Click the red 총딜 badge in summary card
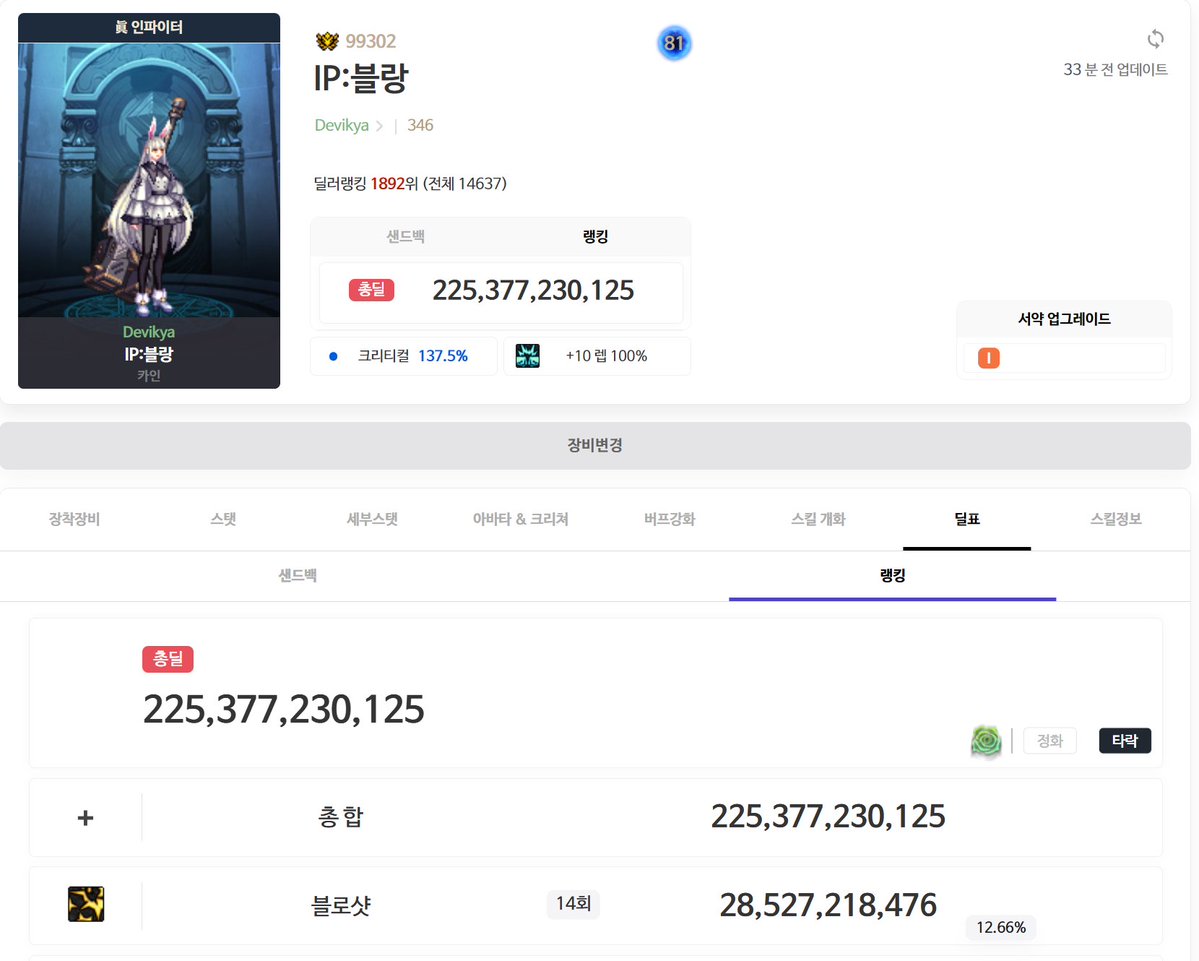The height and width of the screenshot is (961, 1199). (x=372, y=290)
